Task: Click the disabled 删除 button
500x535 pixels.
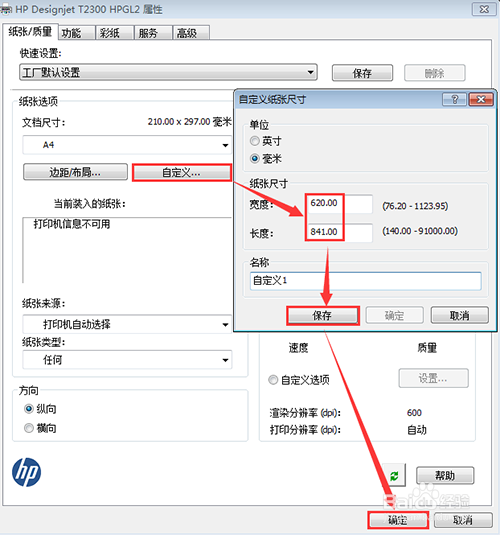Action: tap(435, 73)
